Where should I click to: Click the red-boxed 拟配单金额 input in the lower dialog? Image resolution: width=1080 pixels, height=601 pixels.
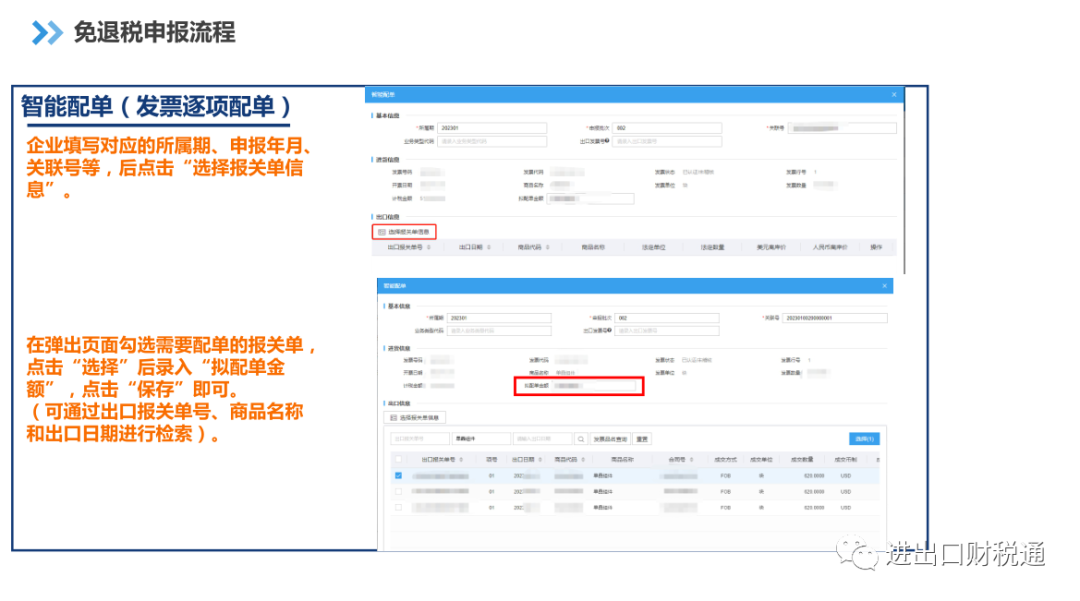(595, 386)
